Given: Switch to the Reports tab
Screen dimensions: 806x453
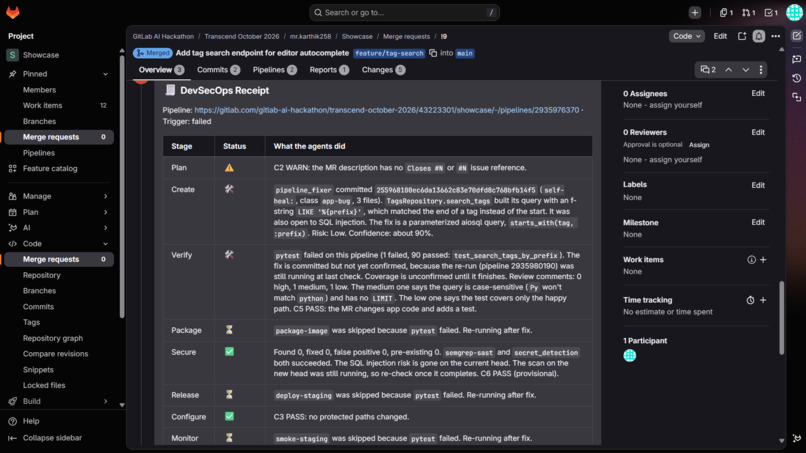Looking at the screenshot, I should 329,70.
